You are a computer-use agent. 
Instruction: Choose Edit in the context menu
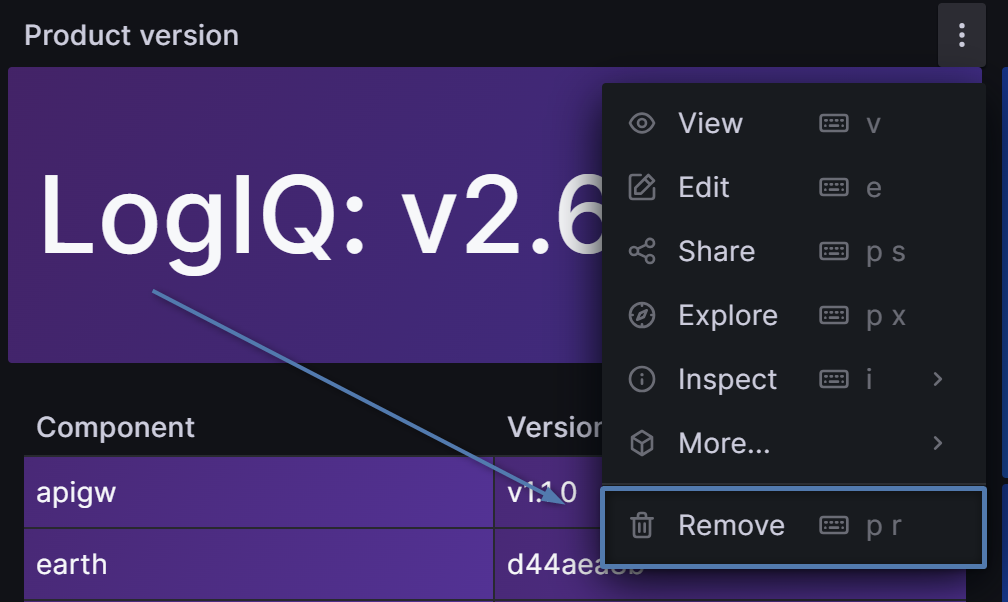pos(704,187)
